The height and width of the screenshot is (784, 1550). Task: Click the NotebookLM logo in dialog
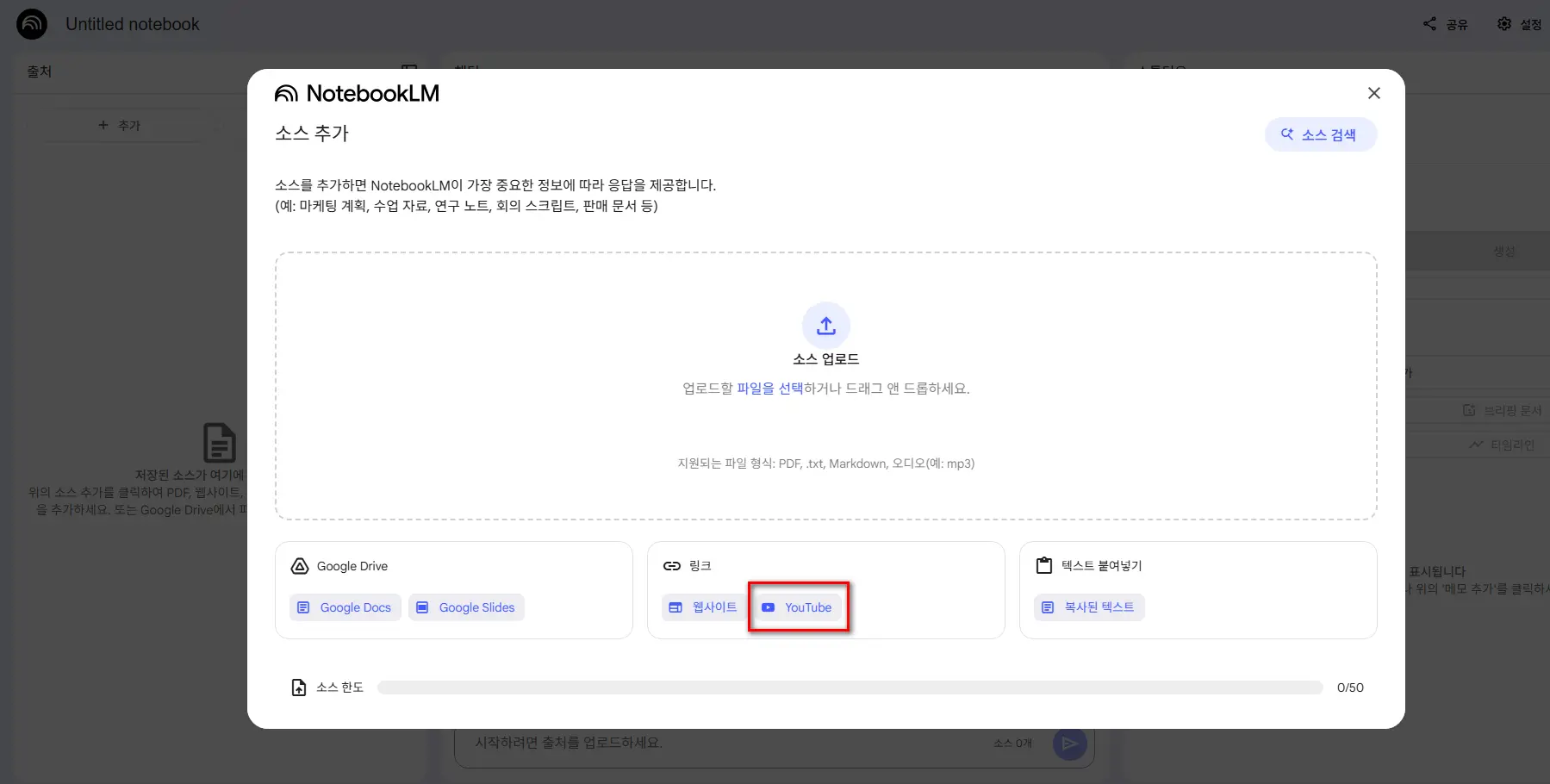[x=357, y=93]
